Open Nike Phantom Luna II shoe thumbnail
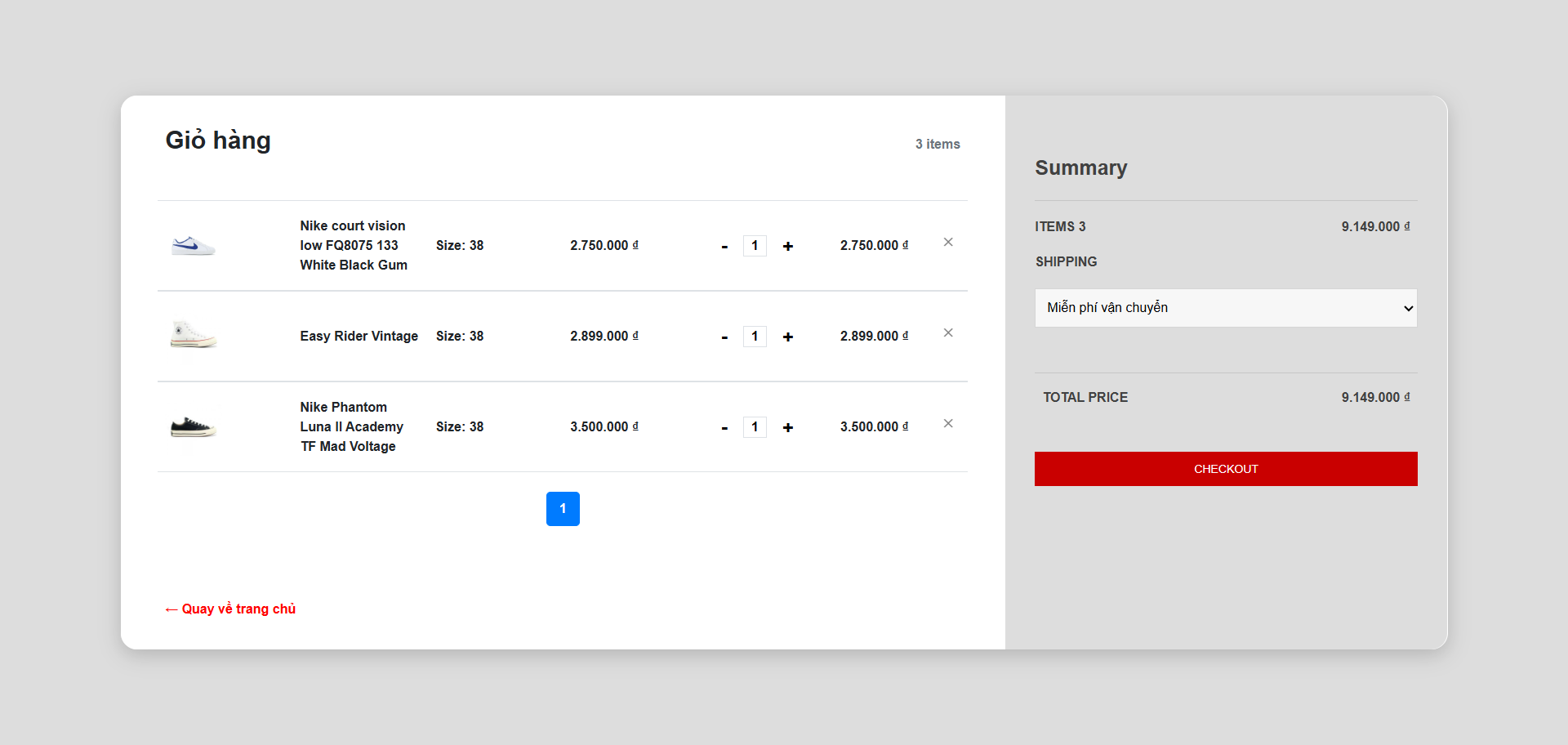This screenshot has width=1568, height=745. click(194, 426)
